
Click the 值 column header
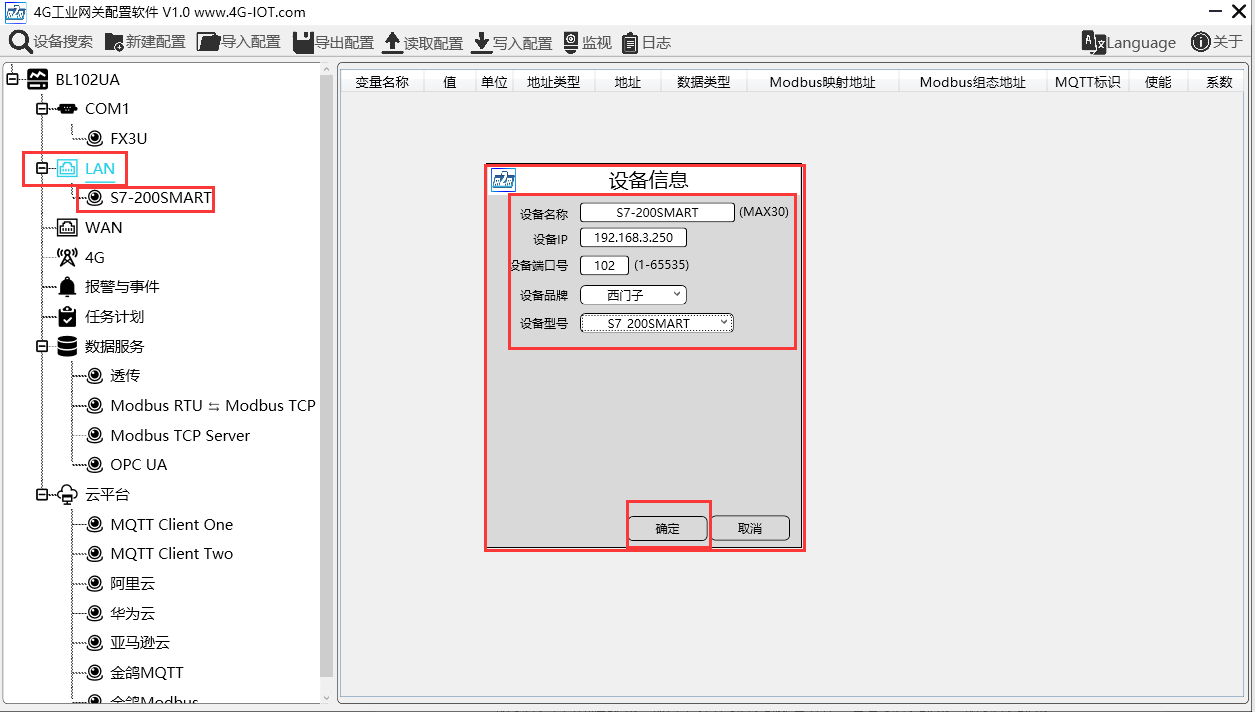[450, 82]
